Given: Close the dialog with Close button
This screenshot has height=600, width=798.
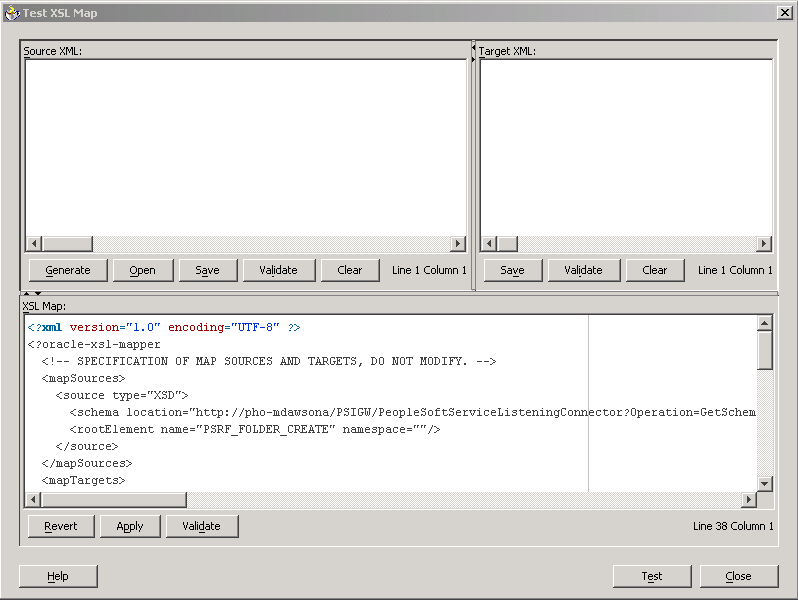Looking at the screenshot, I should click(739, 576).
